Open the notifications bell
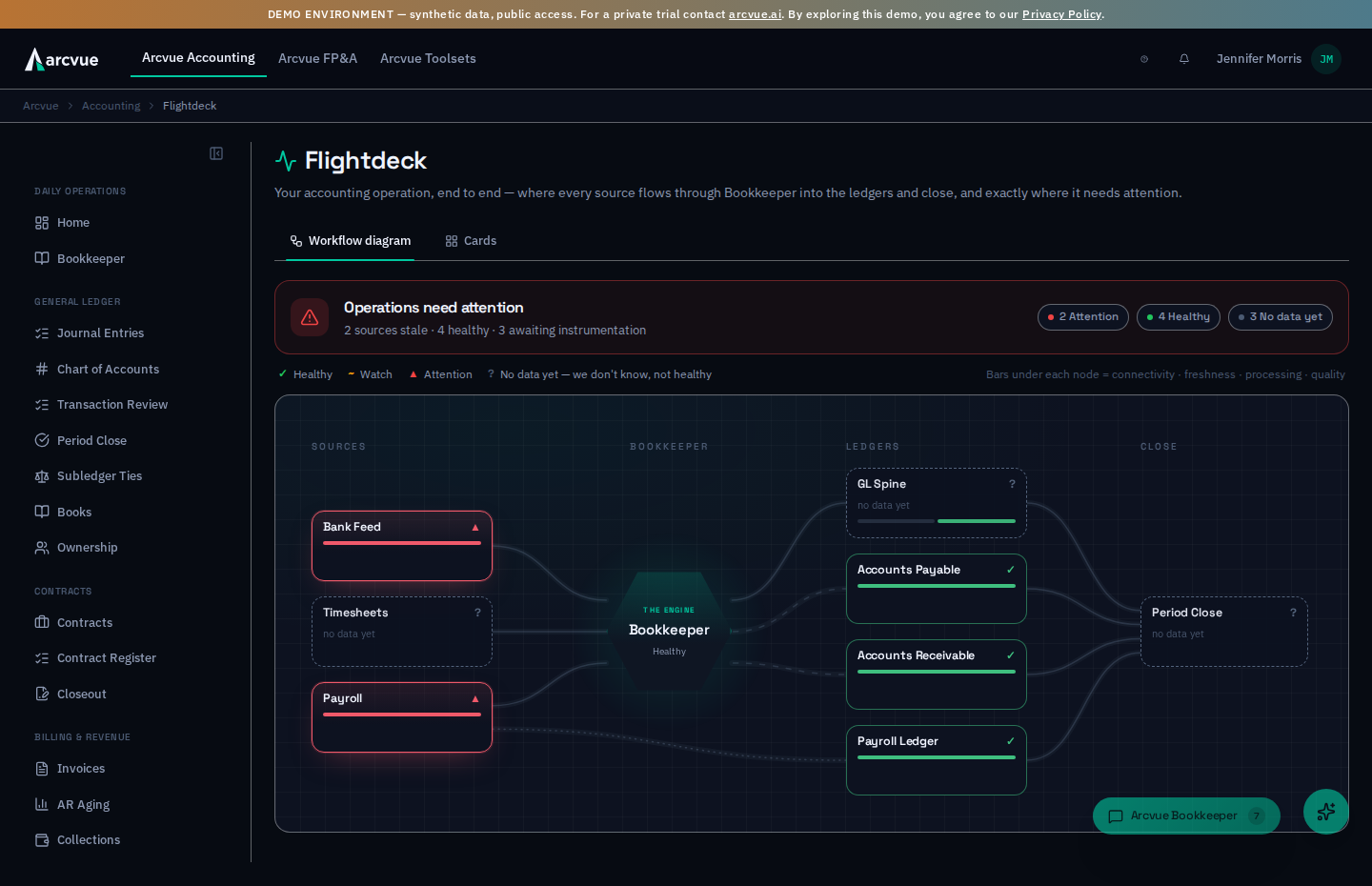The width and height of the screenshot is (1372, 886). click(x=1184, y=59)
